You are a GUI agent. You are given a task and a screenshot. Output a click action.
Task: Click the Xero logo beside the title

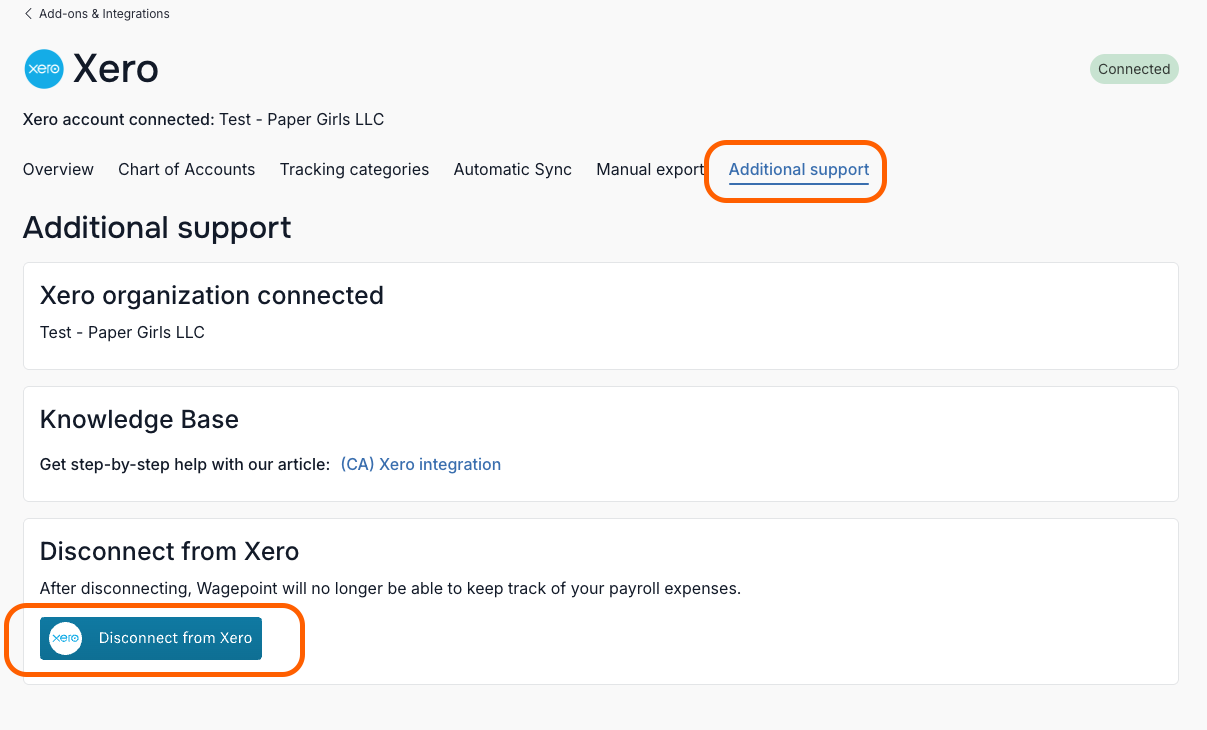[x=43, y=69]
